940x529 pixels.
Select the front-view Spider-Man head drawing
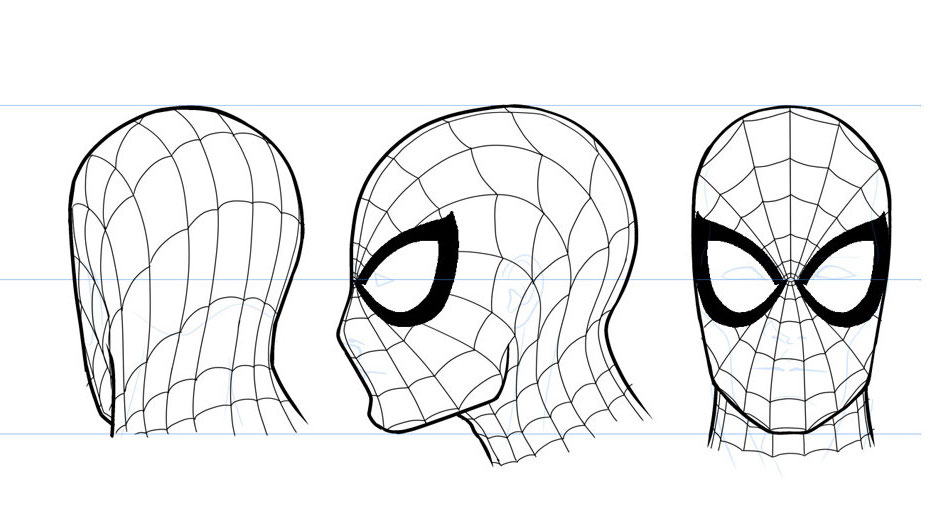791,282
